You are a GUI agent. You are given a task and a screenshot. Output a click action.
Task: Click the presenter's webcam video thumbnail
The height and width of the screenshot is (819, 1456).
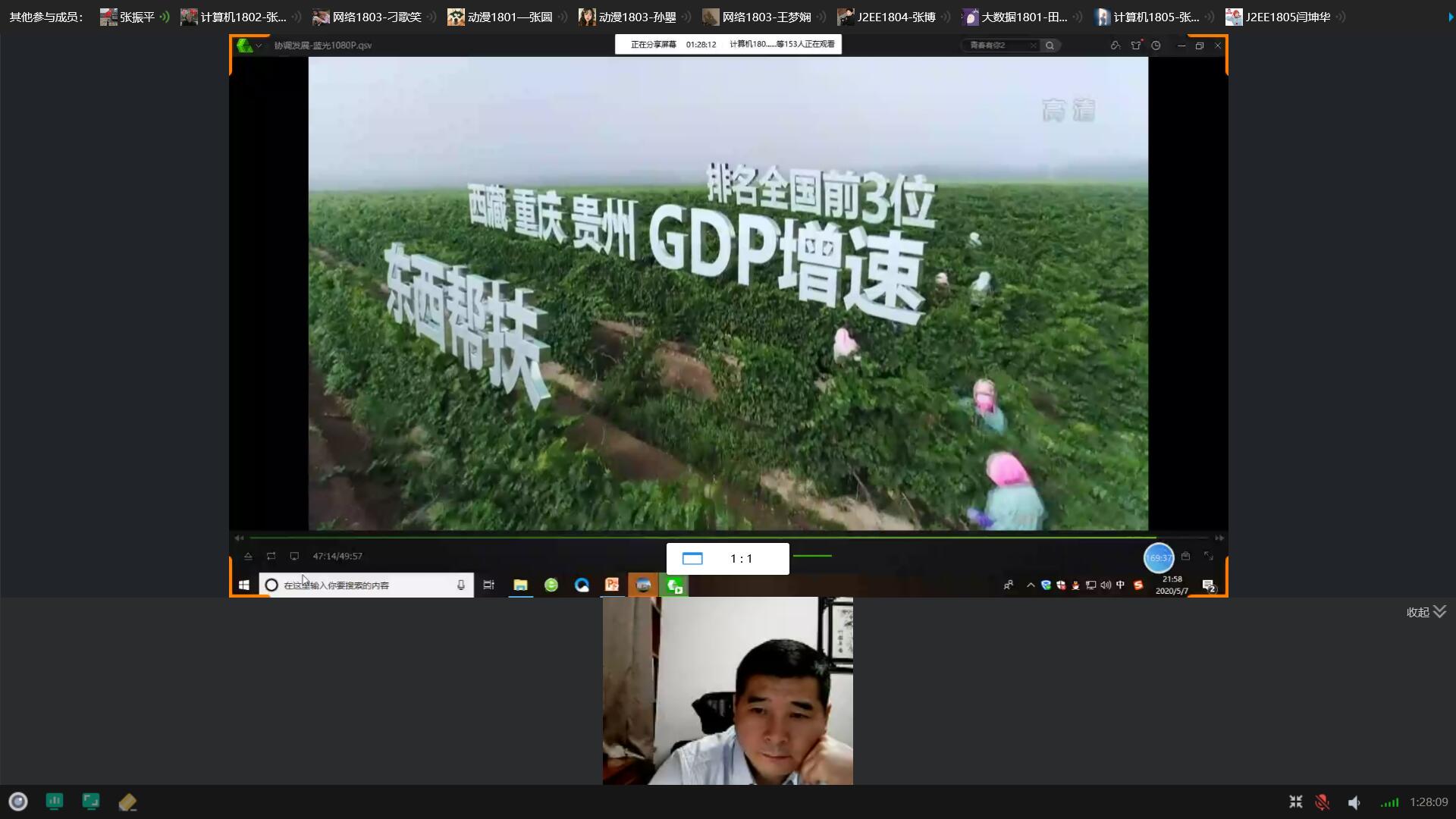pyautogui.click(x=727, y=691)
